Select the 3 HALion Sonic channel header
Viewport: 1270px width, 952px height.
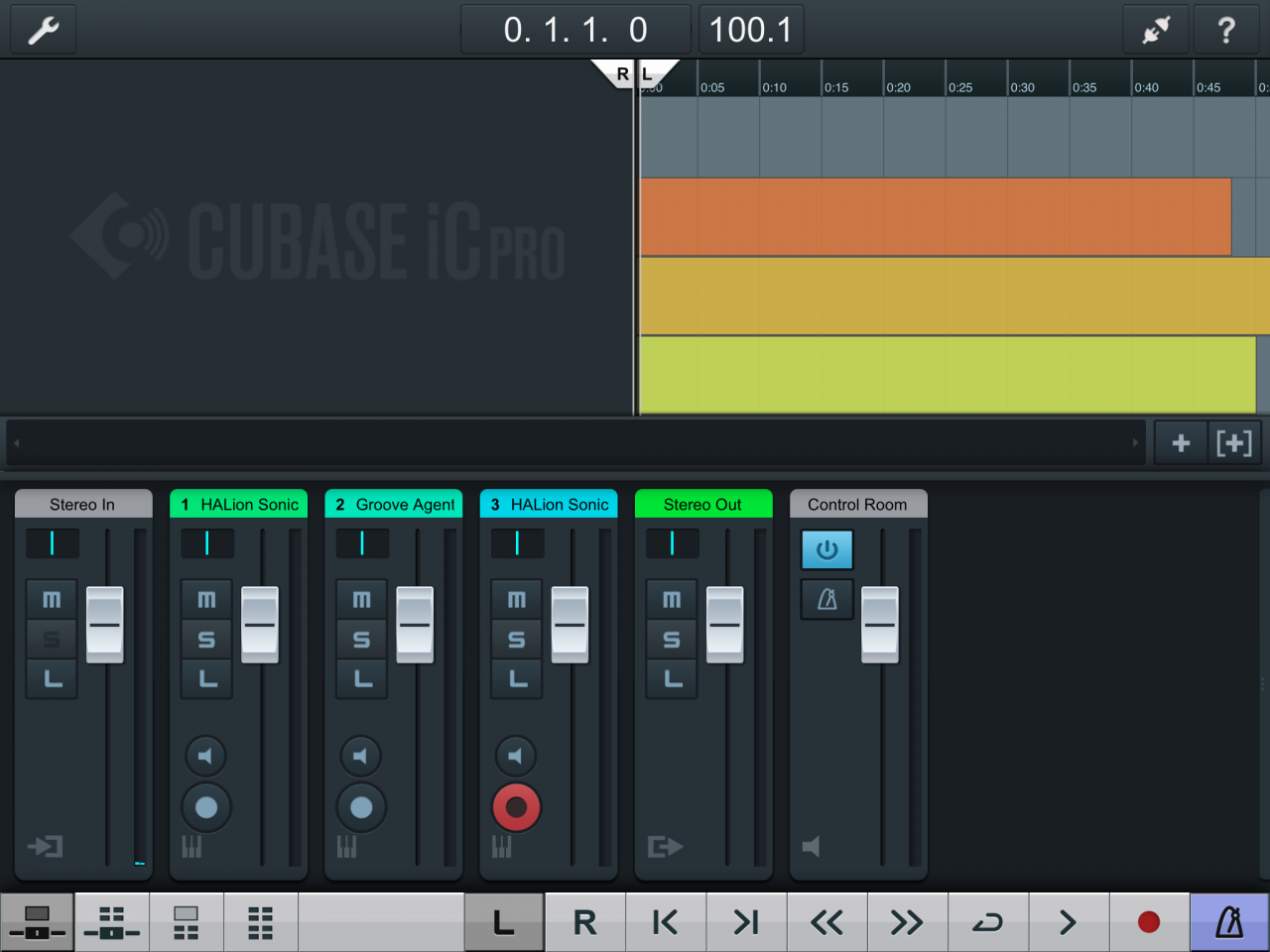click(549, 504)
